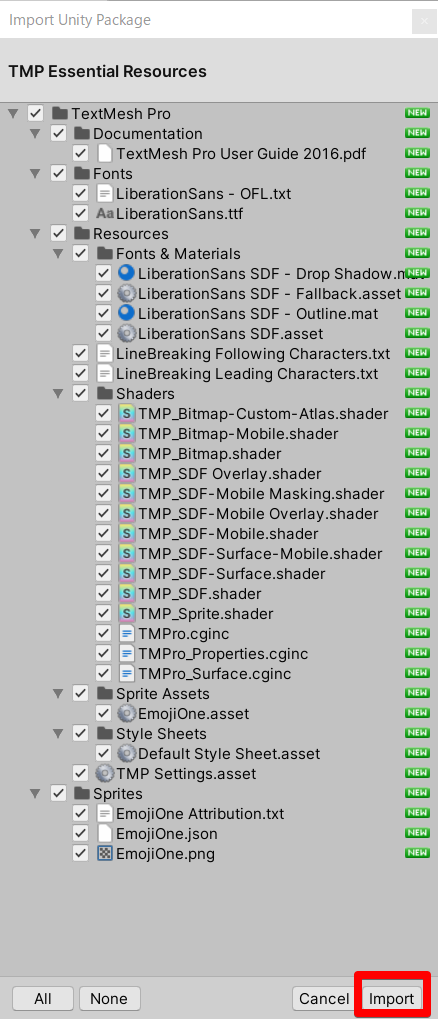Collapse the Fonts & Materials folder
Viewport: 438px width, 1021px height.
click(x=58, y=254)
